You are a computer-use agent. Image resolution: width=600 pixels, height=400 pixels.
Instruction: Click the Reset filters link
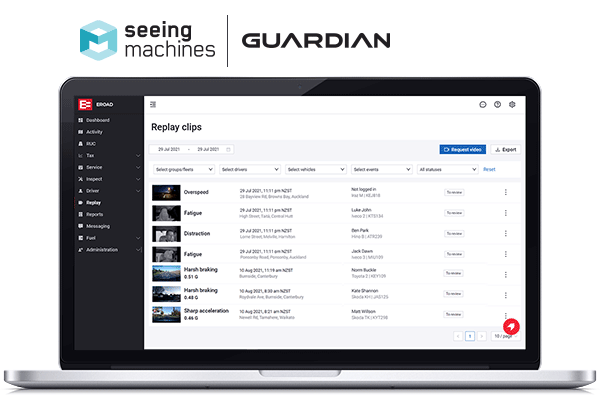[x=489, y=169]
